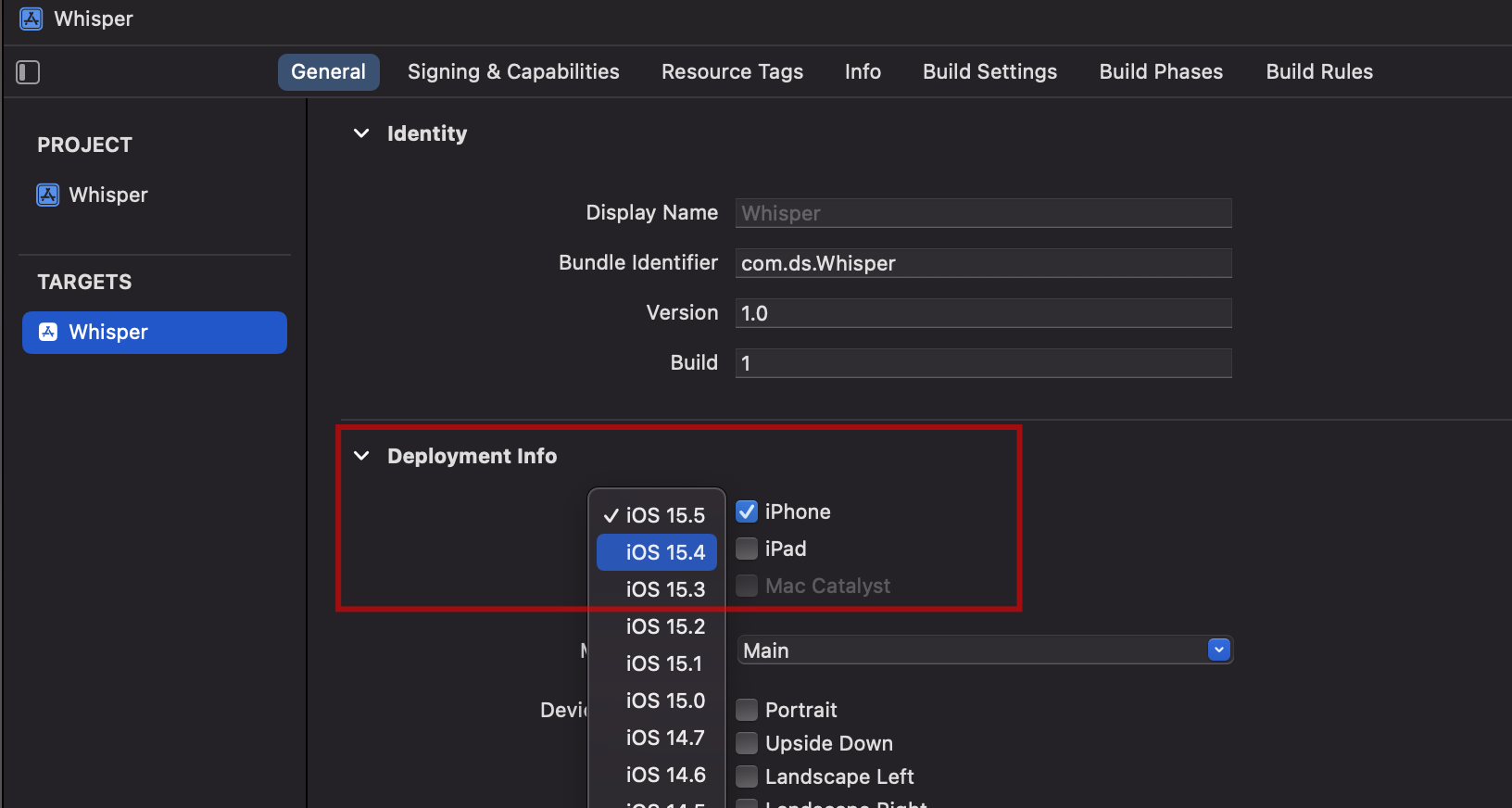Go to the Build Phases tab
This screenshot has height=808, width=1512.
pyautogui.click(x=1161, y=72)
